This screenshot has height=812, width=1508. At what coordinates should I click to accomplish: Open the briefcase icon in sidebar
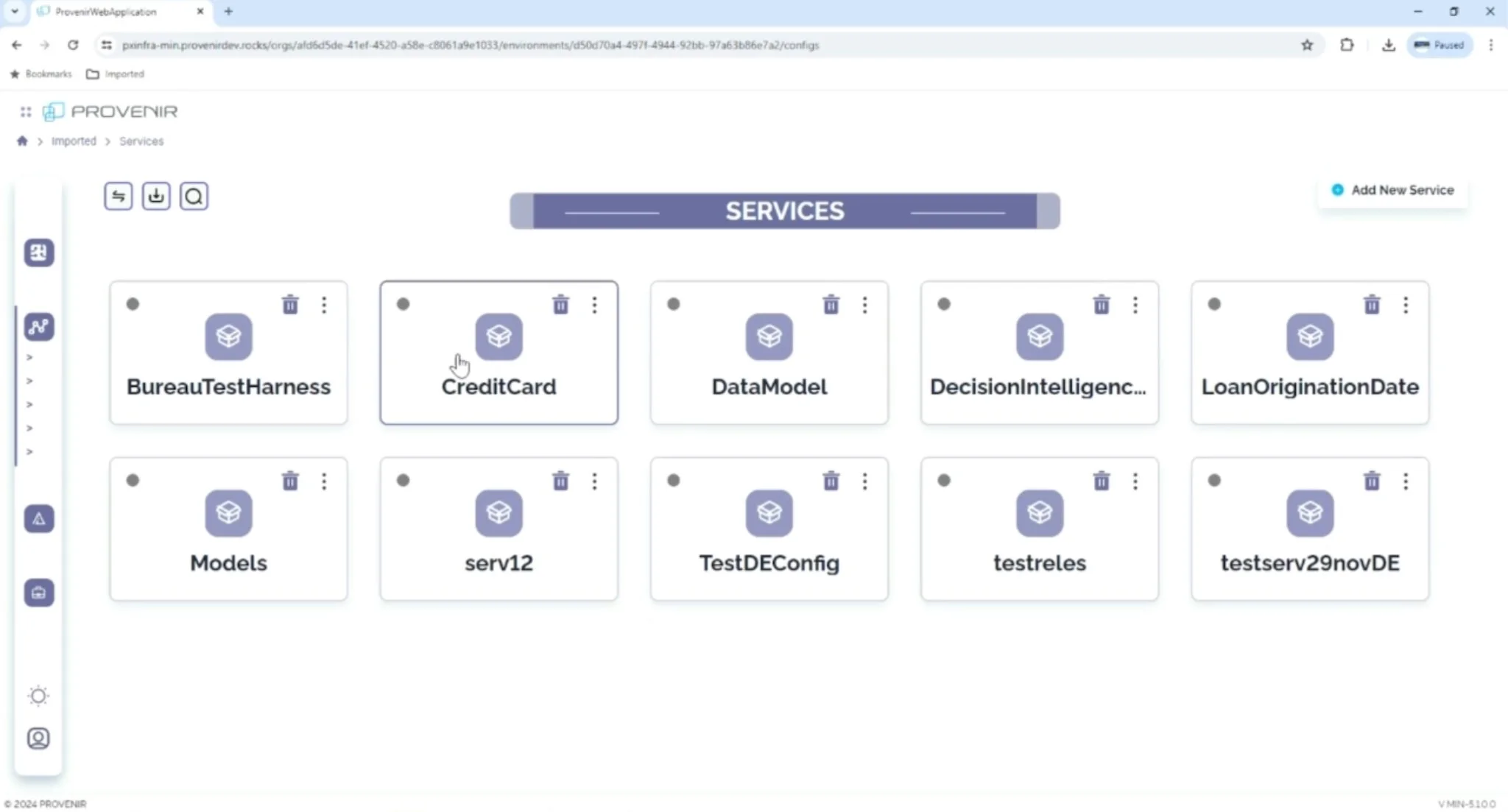click(x=39, y=593)
